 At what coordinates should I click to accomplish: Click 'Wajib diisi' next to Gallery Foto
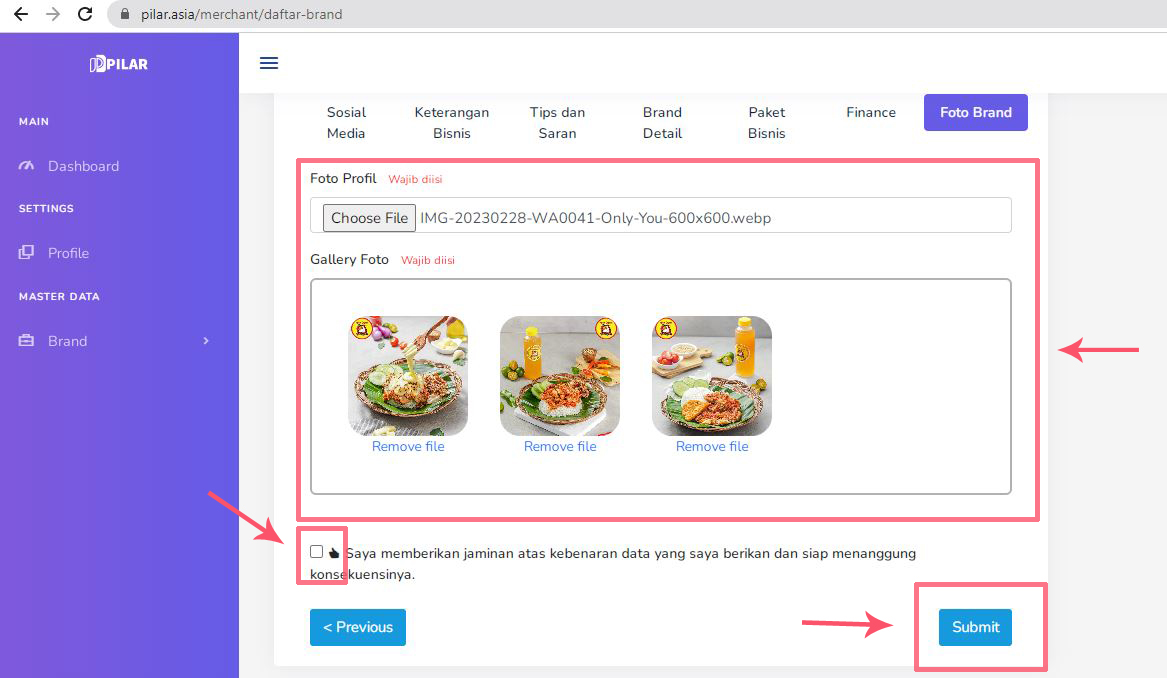(x=428, y=260)
